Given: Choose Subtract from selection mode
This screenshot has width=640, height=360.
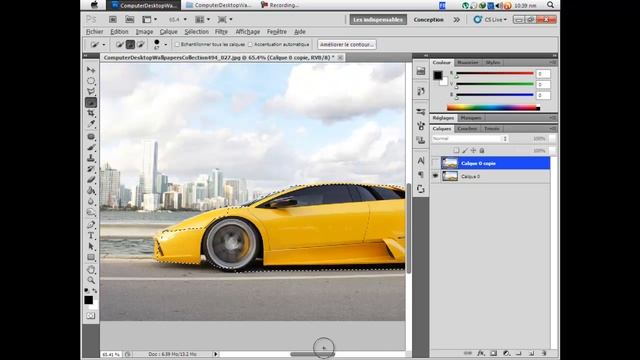Looking at the screenshot, I should (141, 44).
